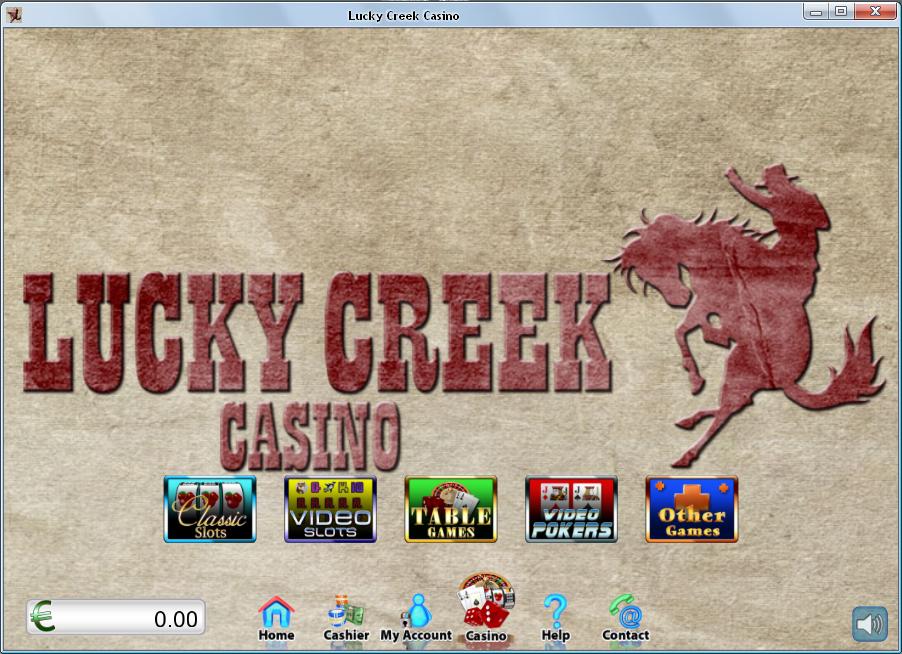Viewport: 902px width, 654px height.
Task: Select the Casino dice icon
Action: click(486, 607)
